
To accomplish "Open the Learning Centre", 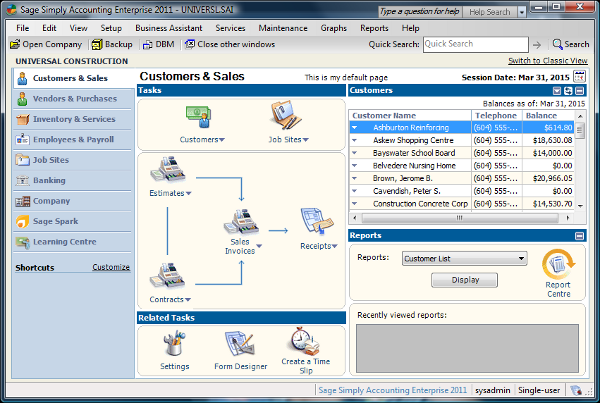I will (x=73, y=242).
